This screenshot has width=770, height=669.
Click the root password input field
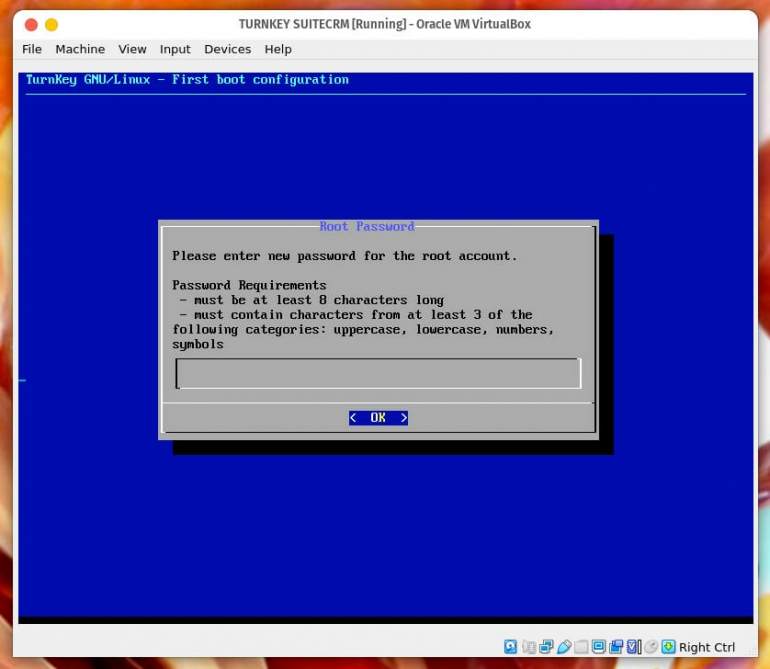pyautogui.click(x=378, y=373)
